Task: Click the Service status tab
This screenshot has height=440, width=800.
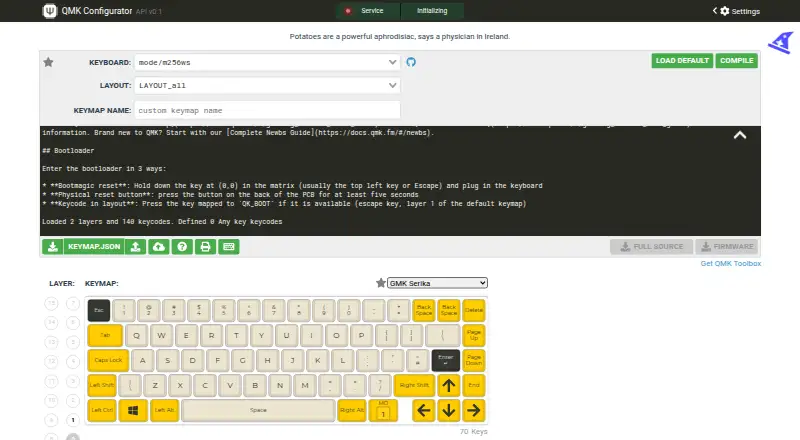Action: click(x=368, y=11)
